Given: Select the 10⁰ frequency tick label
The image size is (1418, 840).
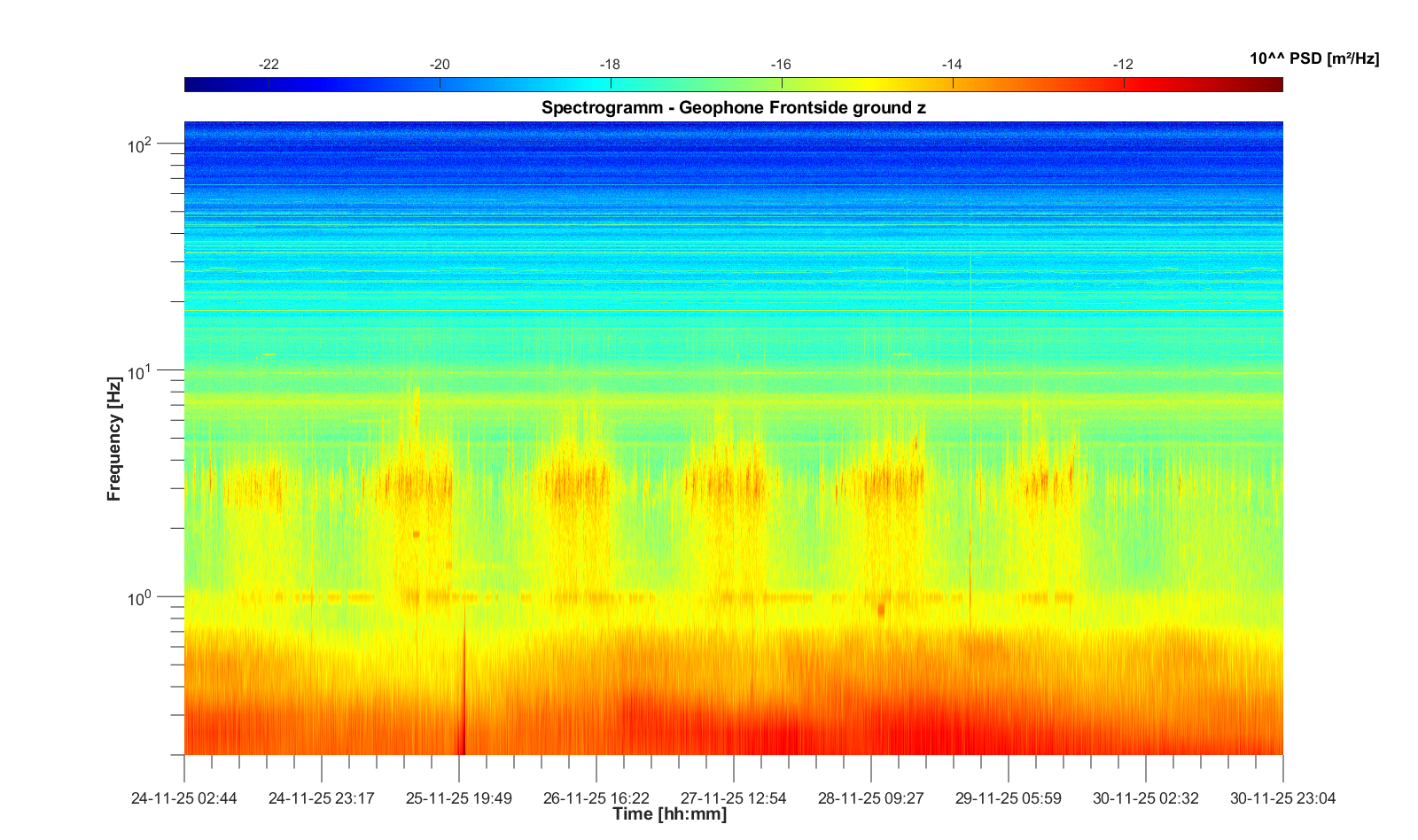Looking at the screenshot, I should (x=140, y=599).
